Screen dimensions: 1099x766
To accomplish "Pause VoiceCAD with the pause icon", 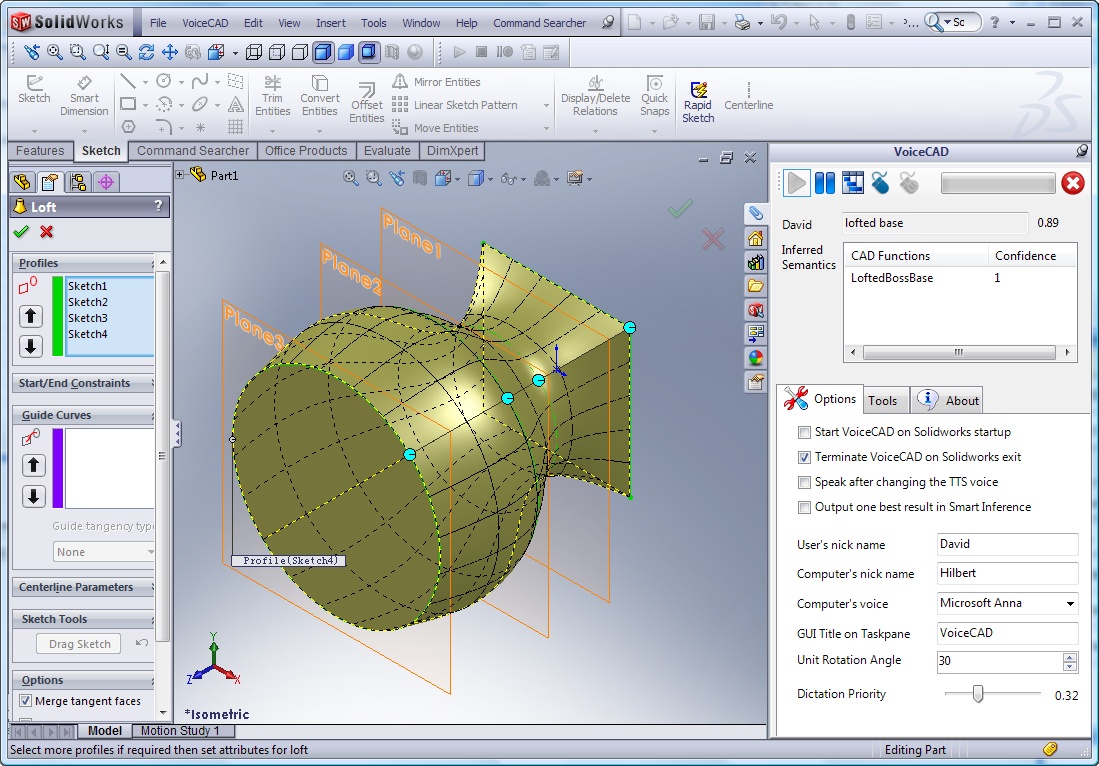I will (824, 183).
